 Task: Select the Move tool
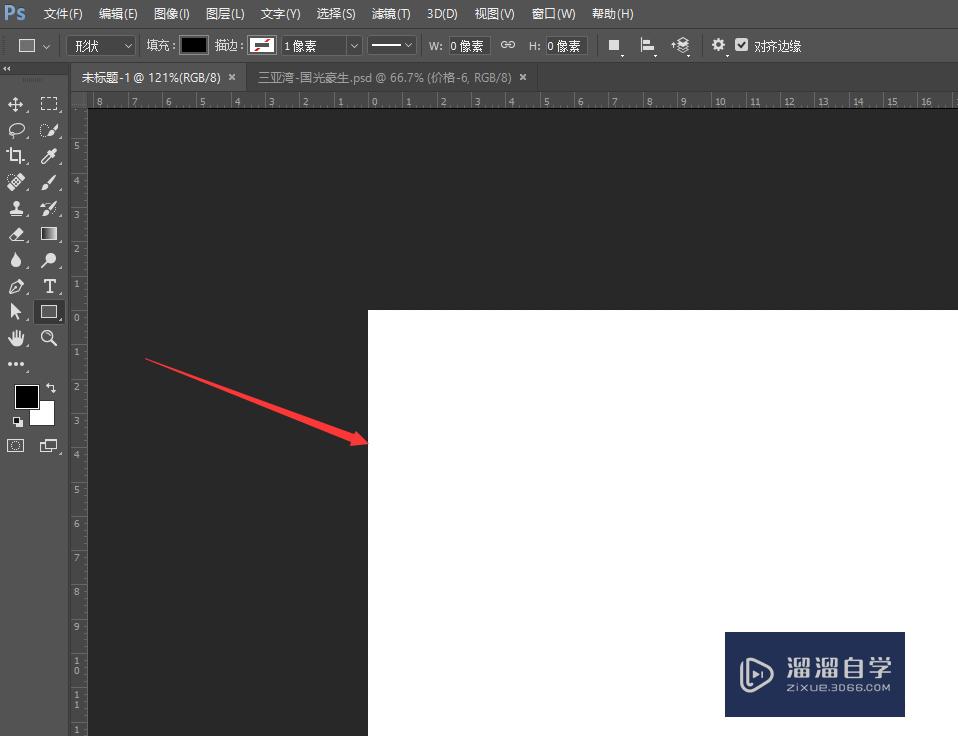coord(16,104)
